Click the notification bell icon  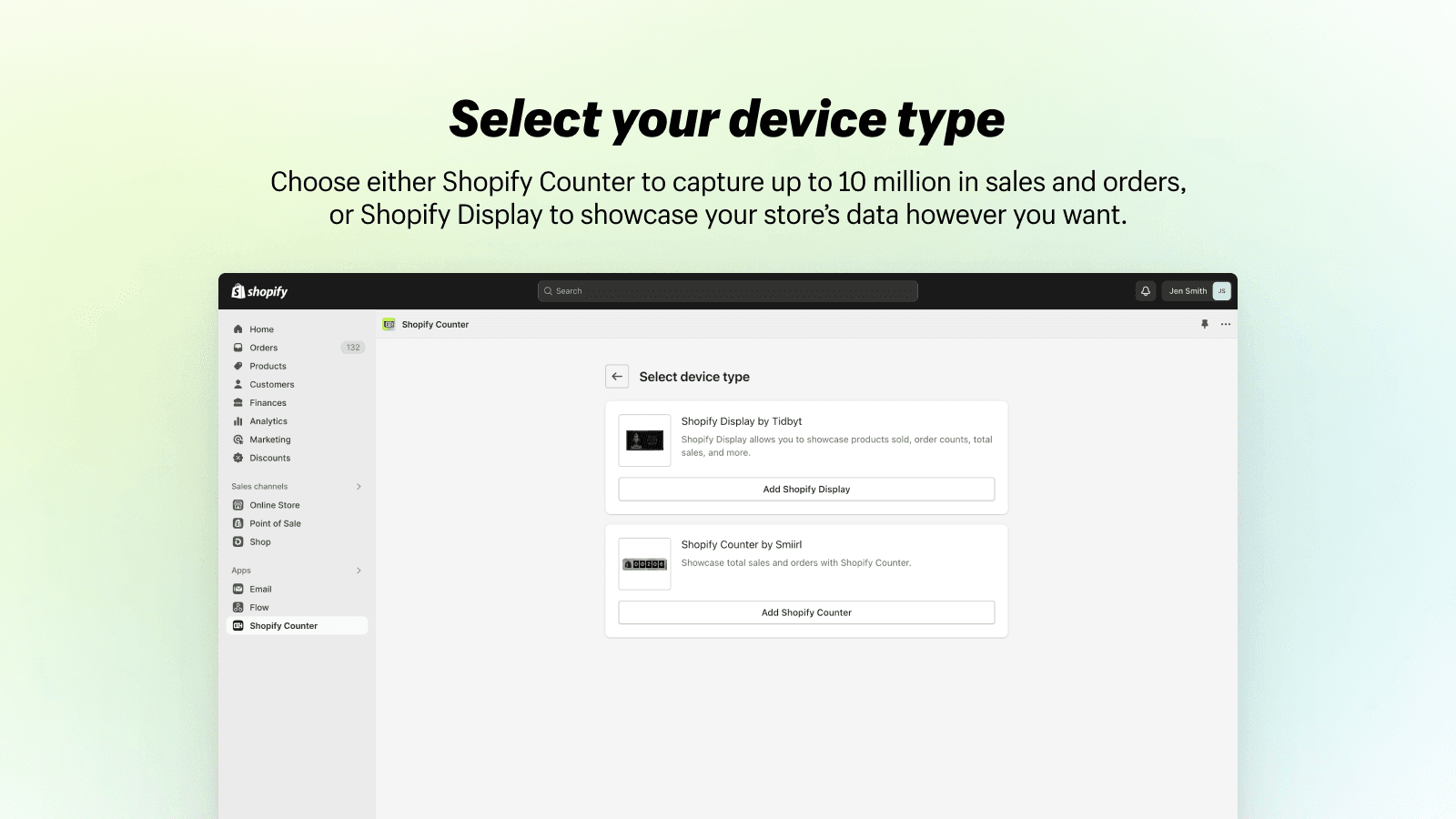[x=1145, y=290]
